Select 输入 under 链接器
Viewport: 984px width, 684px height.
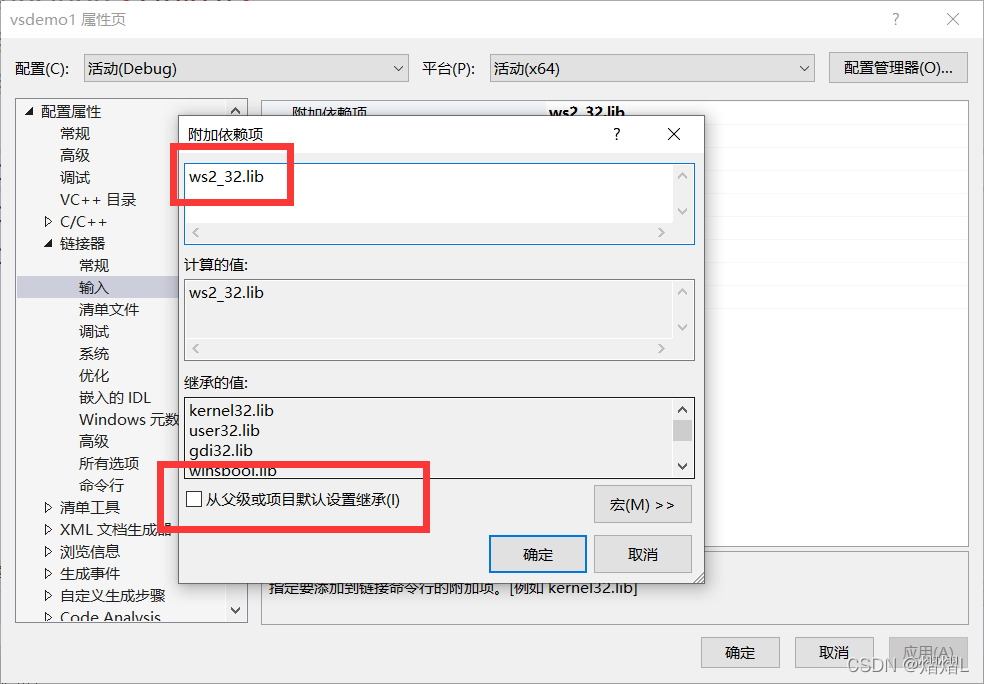[94, 287]
